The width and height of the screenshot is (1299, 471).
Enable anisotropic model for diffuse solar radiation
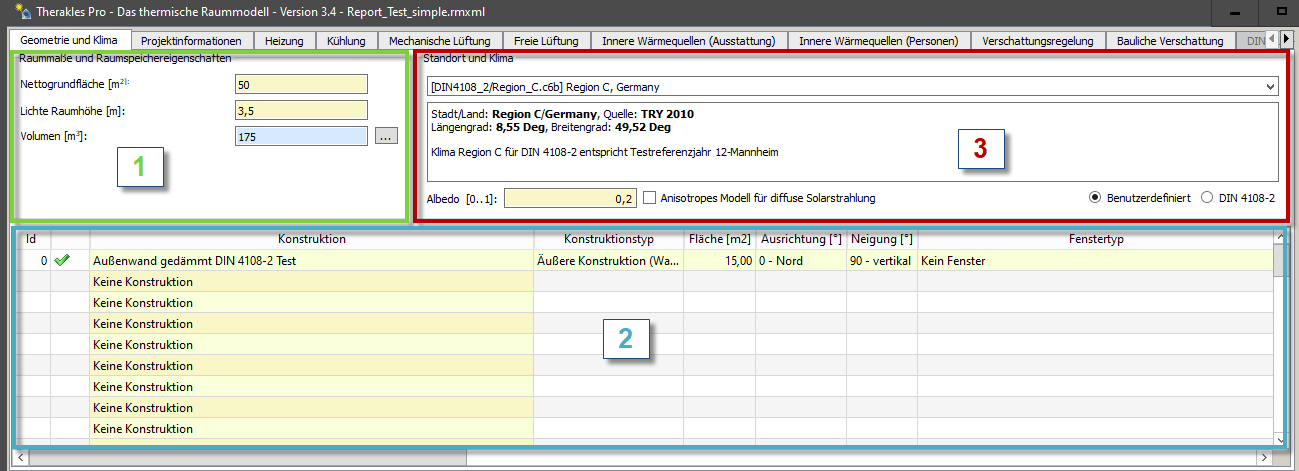(x=650, y=198)
